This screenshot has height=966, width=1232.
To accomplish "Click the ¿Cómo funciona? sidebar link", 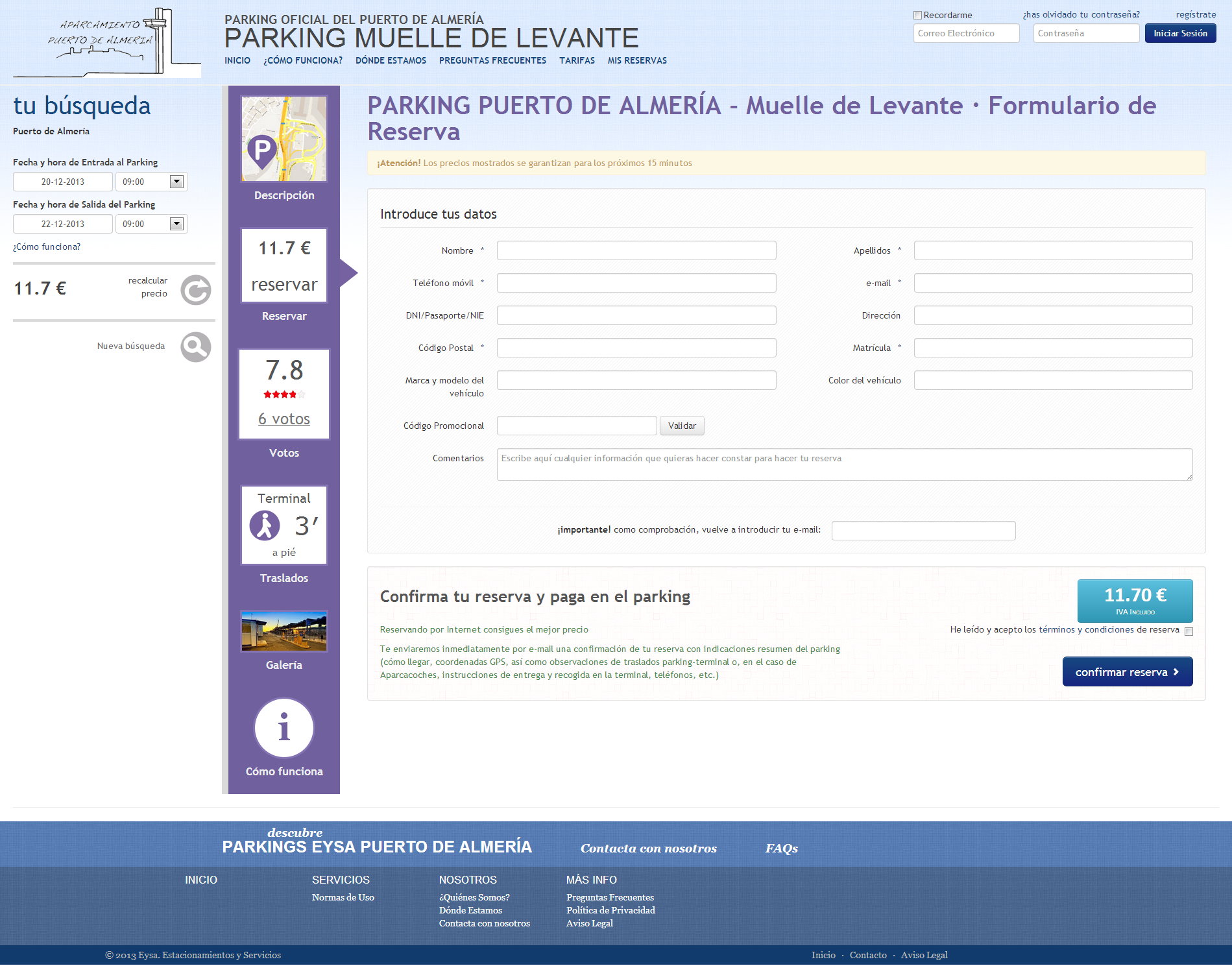I will pos(47,247).
